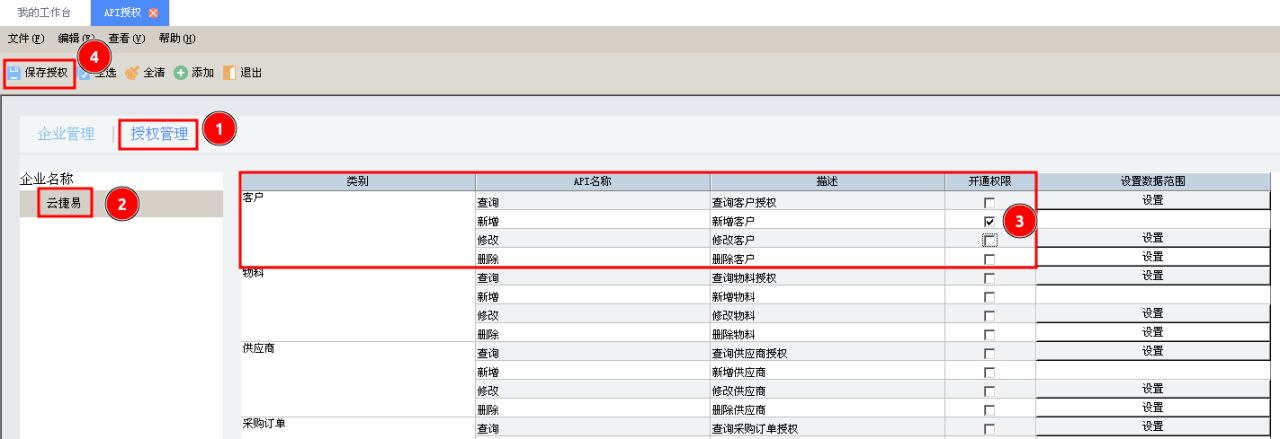
Task: Click the 描述 column header
Action: click(828, 181)
